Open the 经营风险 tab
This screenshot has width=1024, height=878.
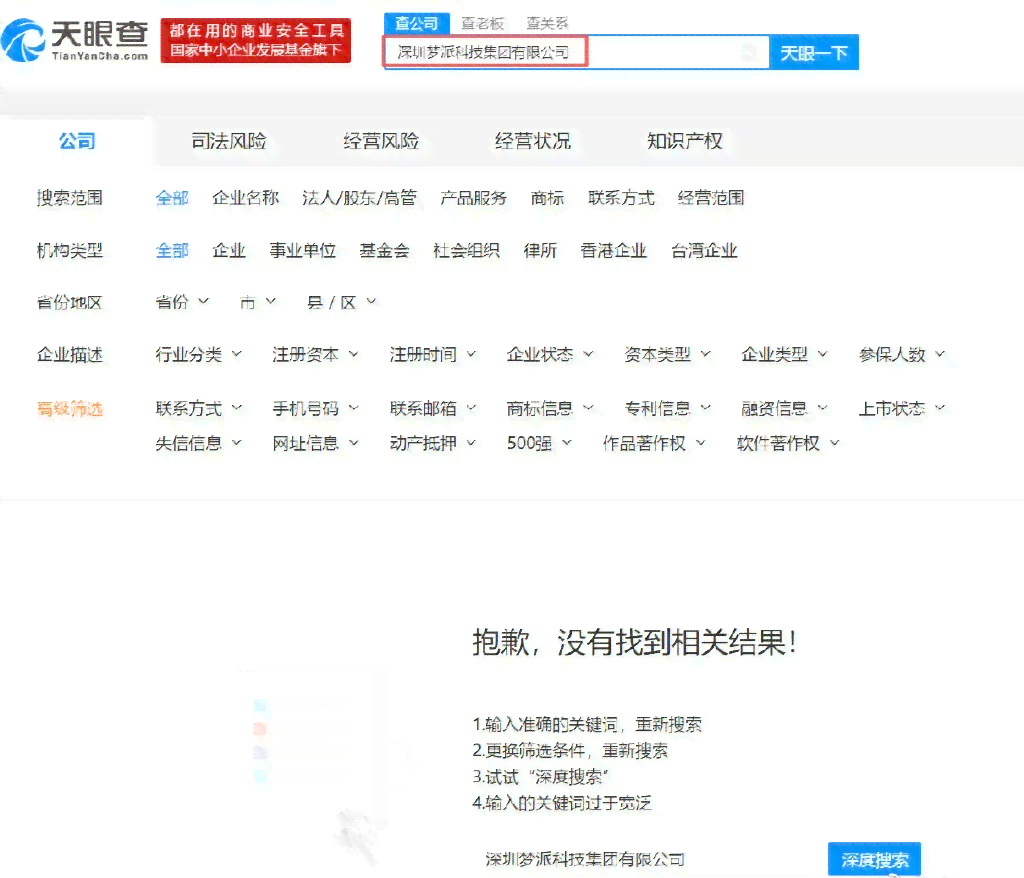pos(381,141)
